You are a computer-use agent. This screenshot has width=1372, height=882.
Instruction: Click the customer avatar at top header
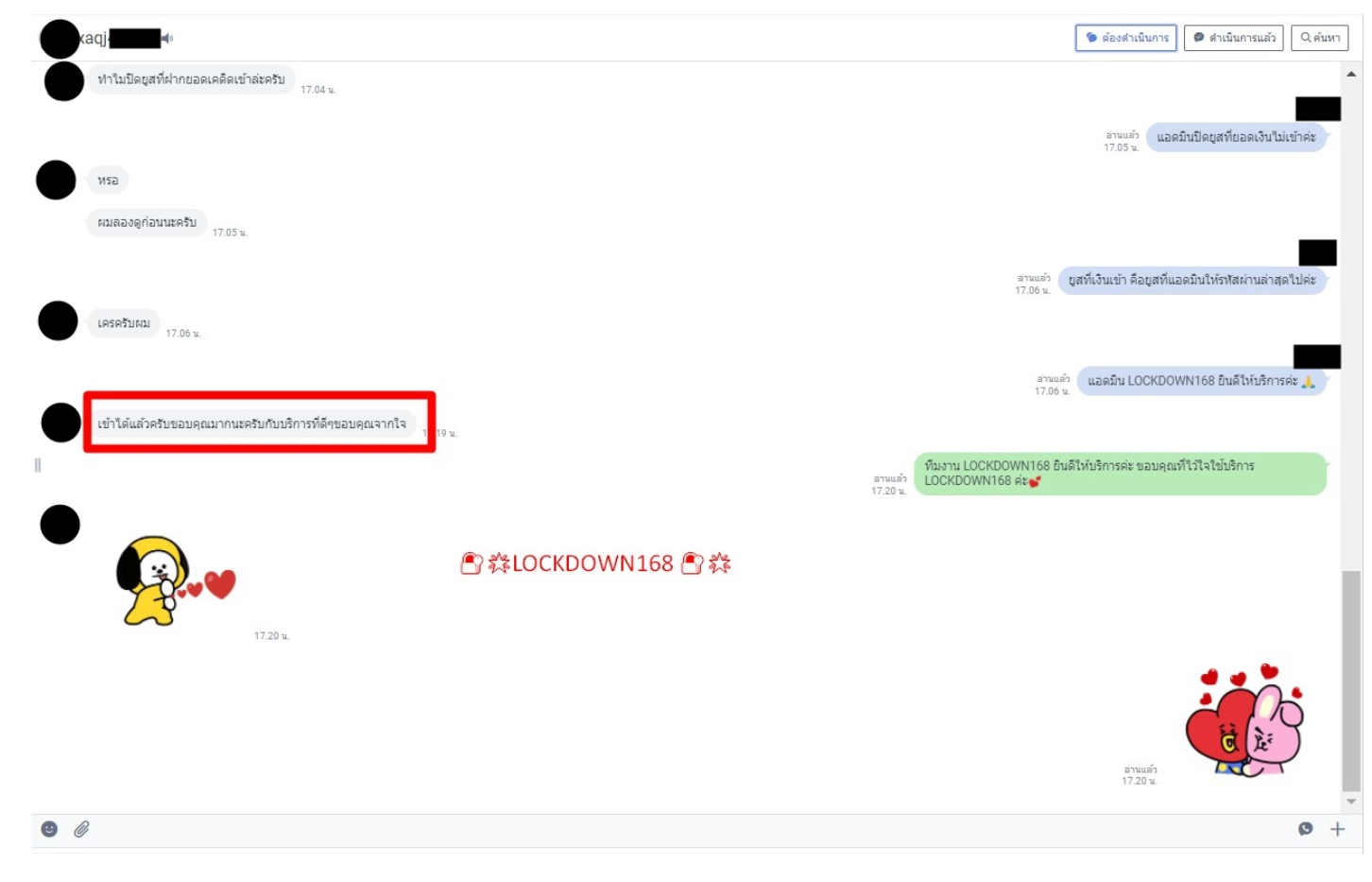pyautogui.click(x=60, y=39)
